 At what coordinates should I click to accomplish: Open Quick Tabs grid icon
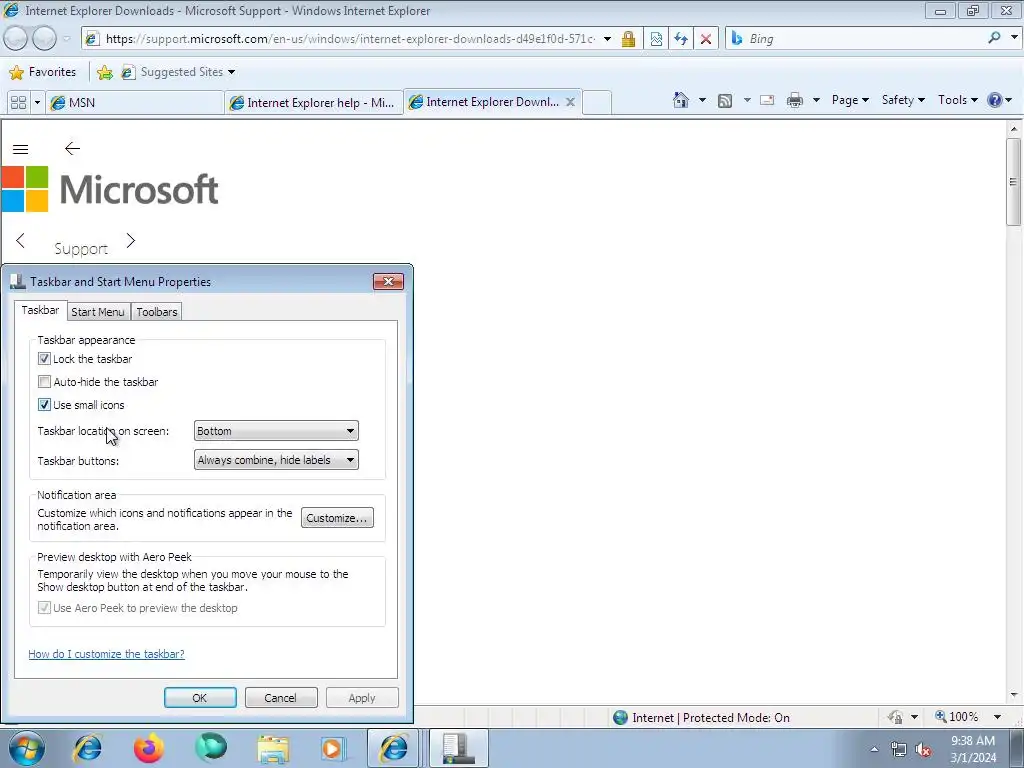(18, 103)
